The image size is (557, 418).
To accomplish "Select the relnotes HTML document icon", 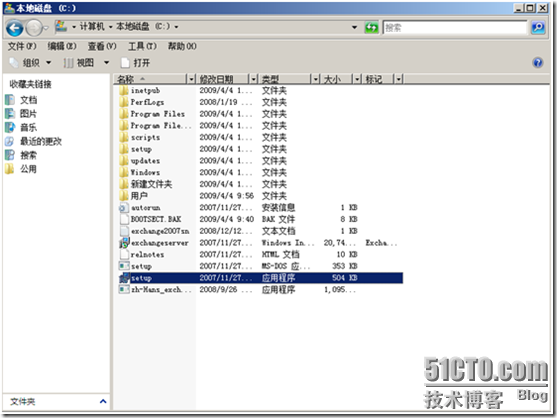I will click(124, 254).
